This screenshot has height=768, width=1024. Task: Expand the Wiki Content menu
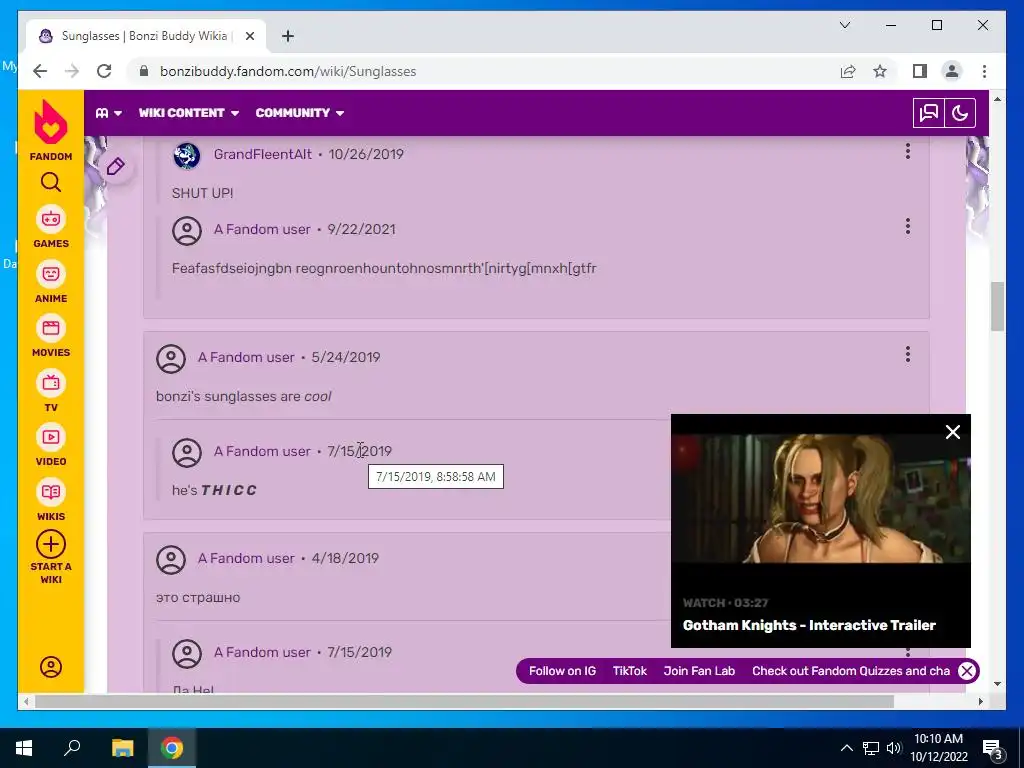pos(189,113)
